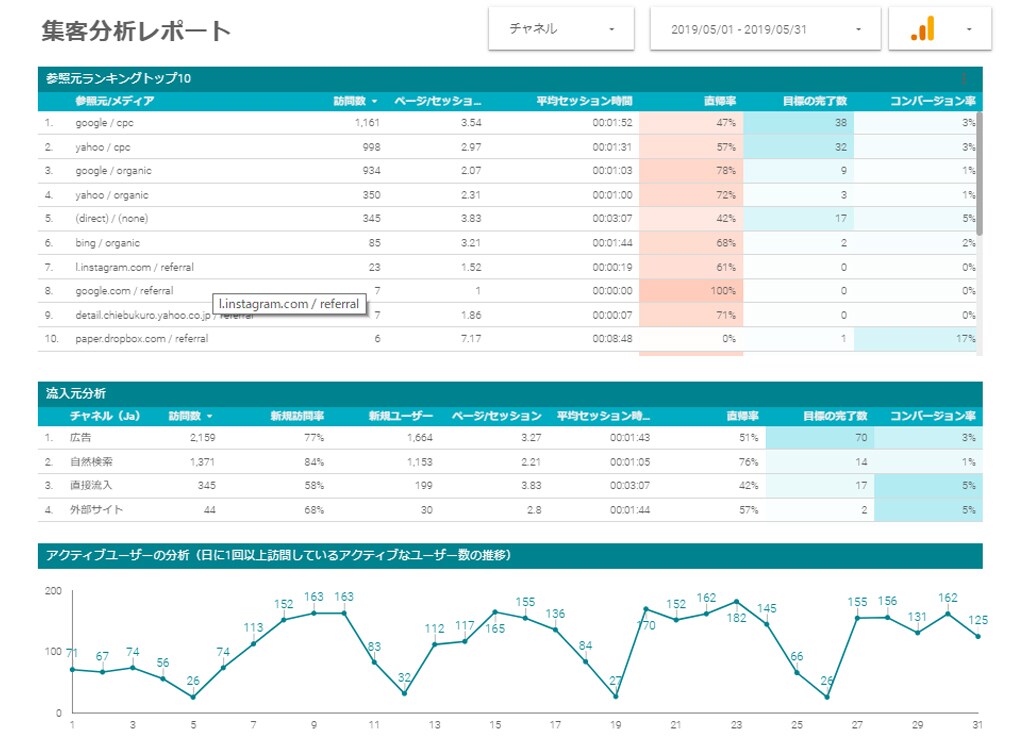The height and width of the screenshot is (744, 1009).
Task: Sort the ranking table by 直帰率 header
Action: coord(719,101)
